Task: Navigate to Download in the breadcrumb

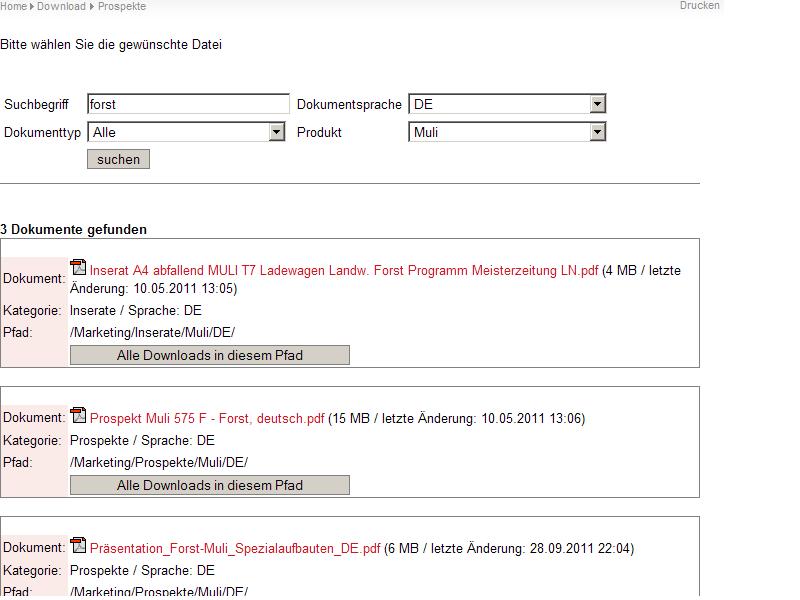Action: coord(61,6)
